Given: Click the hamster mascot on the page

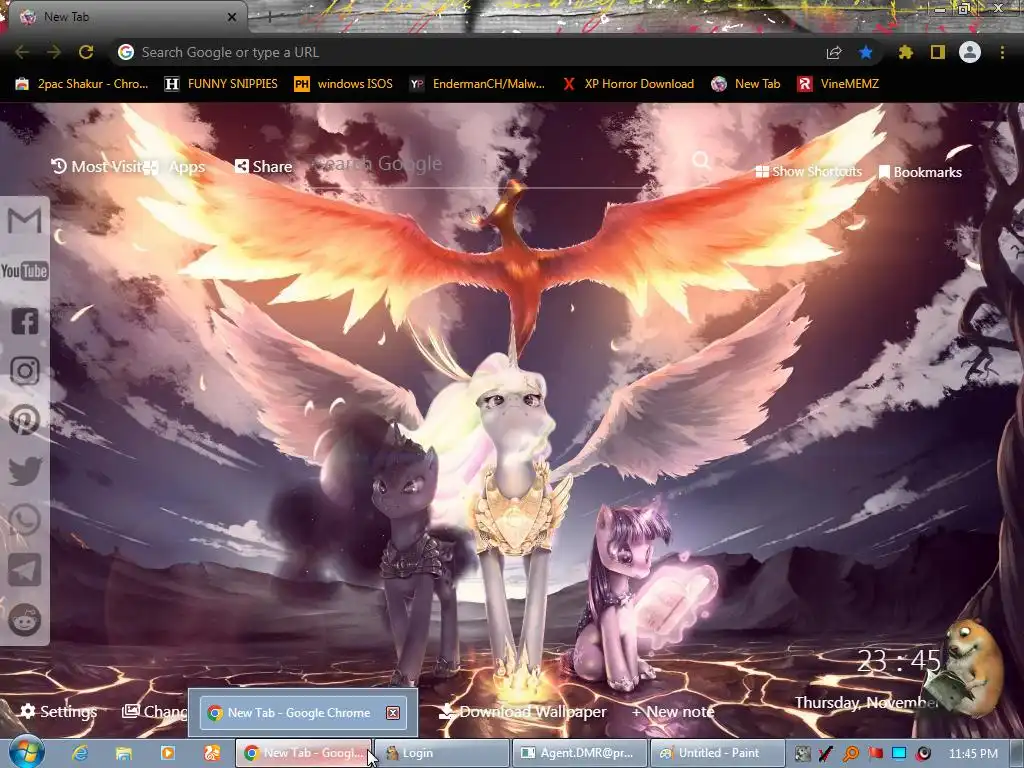Looking at the screenshot, I should (968, 669).
